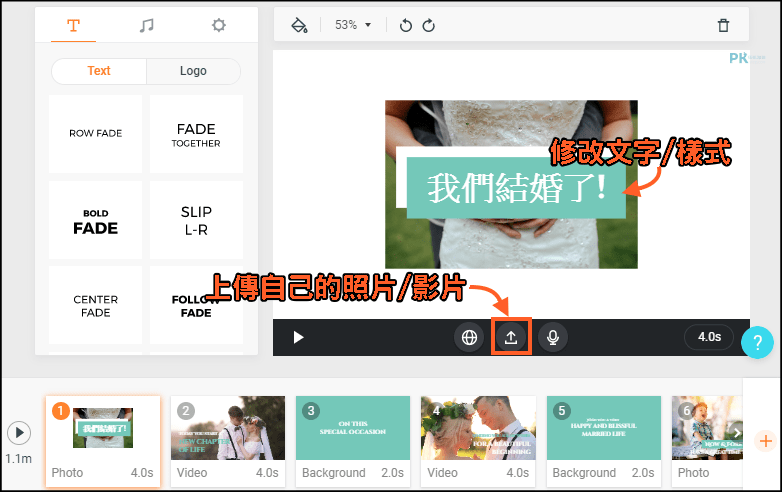
Task: Select scene 3 Background thumbnail
Action: (x=353, y=441)
